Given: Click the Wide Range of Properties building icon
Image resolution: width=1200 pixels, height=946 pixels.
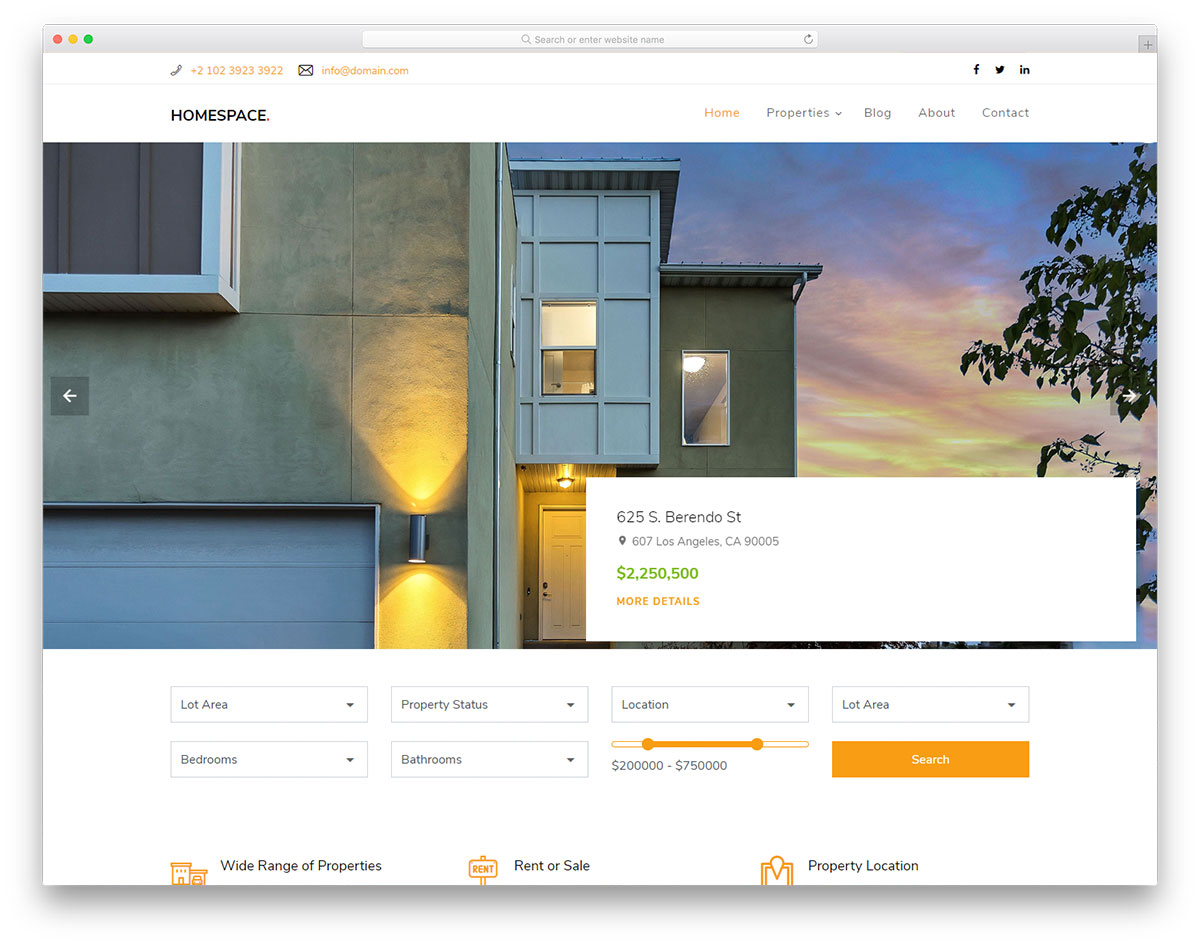Looking at the screenshot, I should (189, 872).
